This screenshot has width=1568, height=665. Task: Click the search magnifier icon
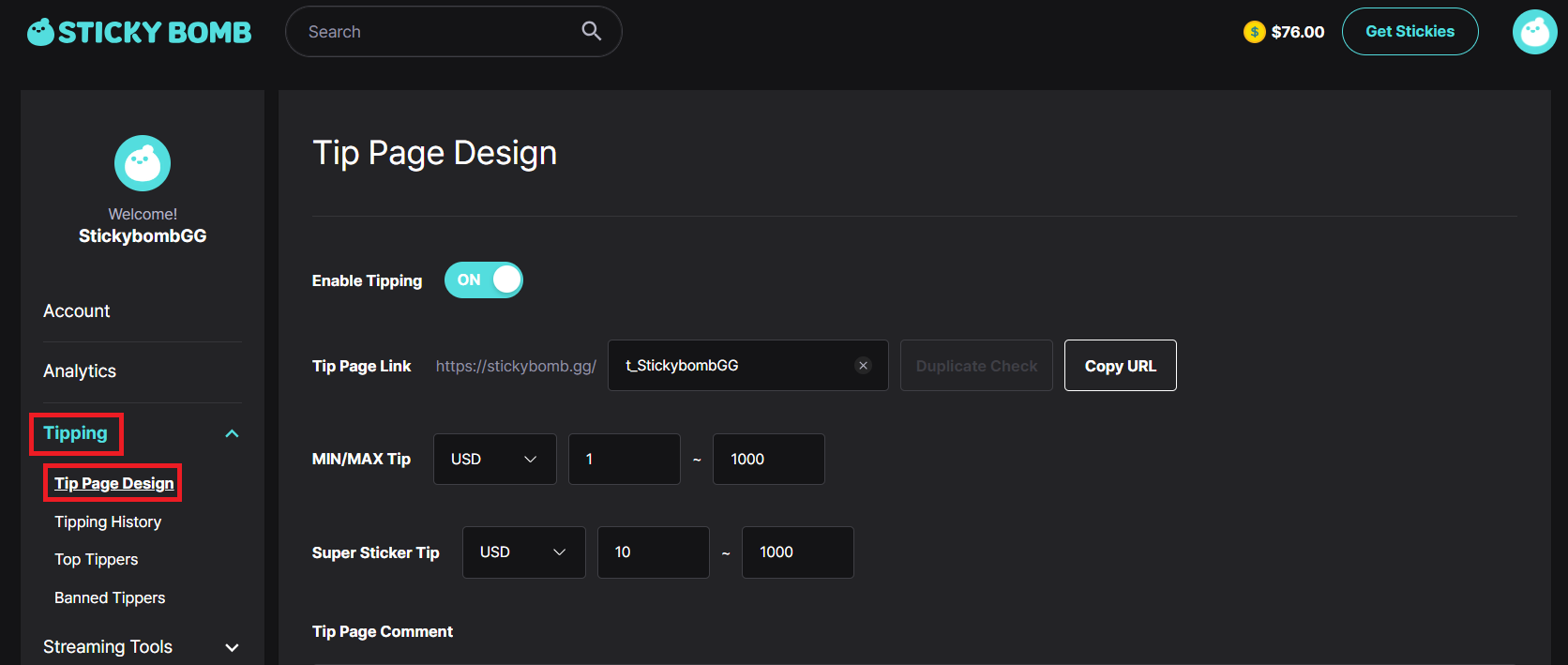tap(592, 31)
